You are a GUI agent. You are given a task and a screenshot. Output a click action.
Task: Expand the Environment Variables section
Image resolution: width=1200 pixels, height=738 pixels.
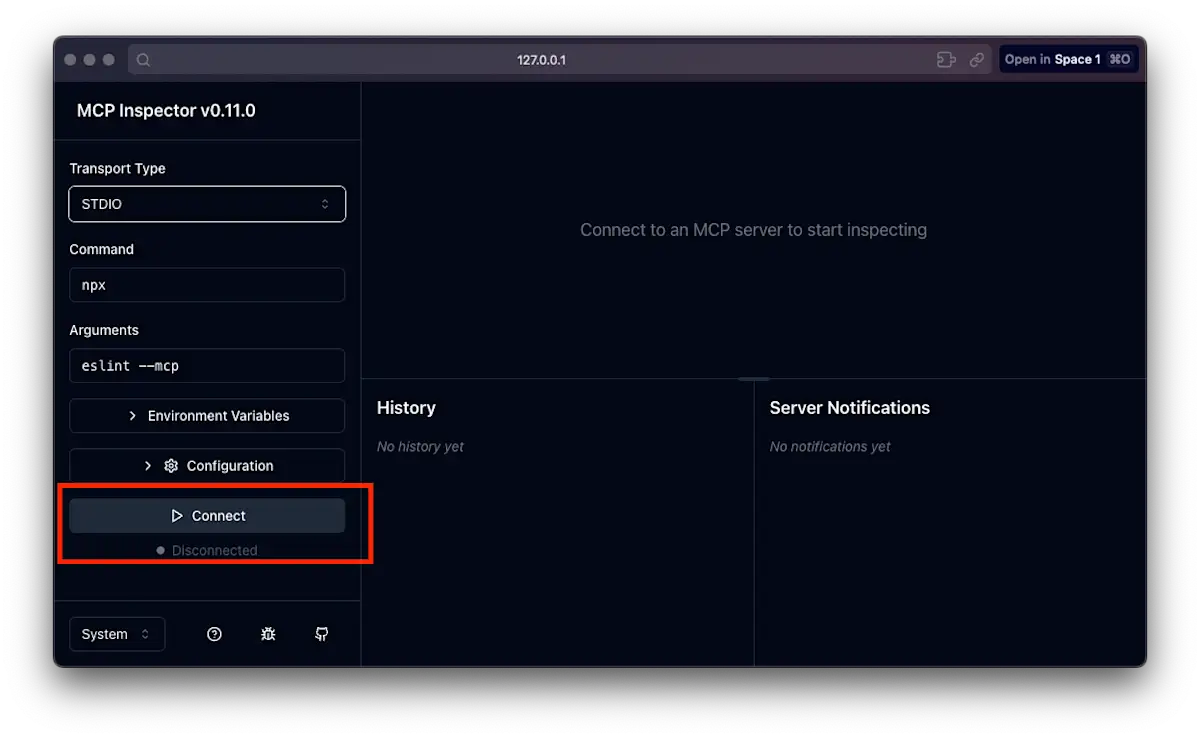pyautogui.click(x=207, y=415)
